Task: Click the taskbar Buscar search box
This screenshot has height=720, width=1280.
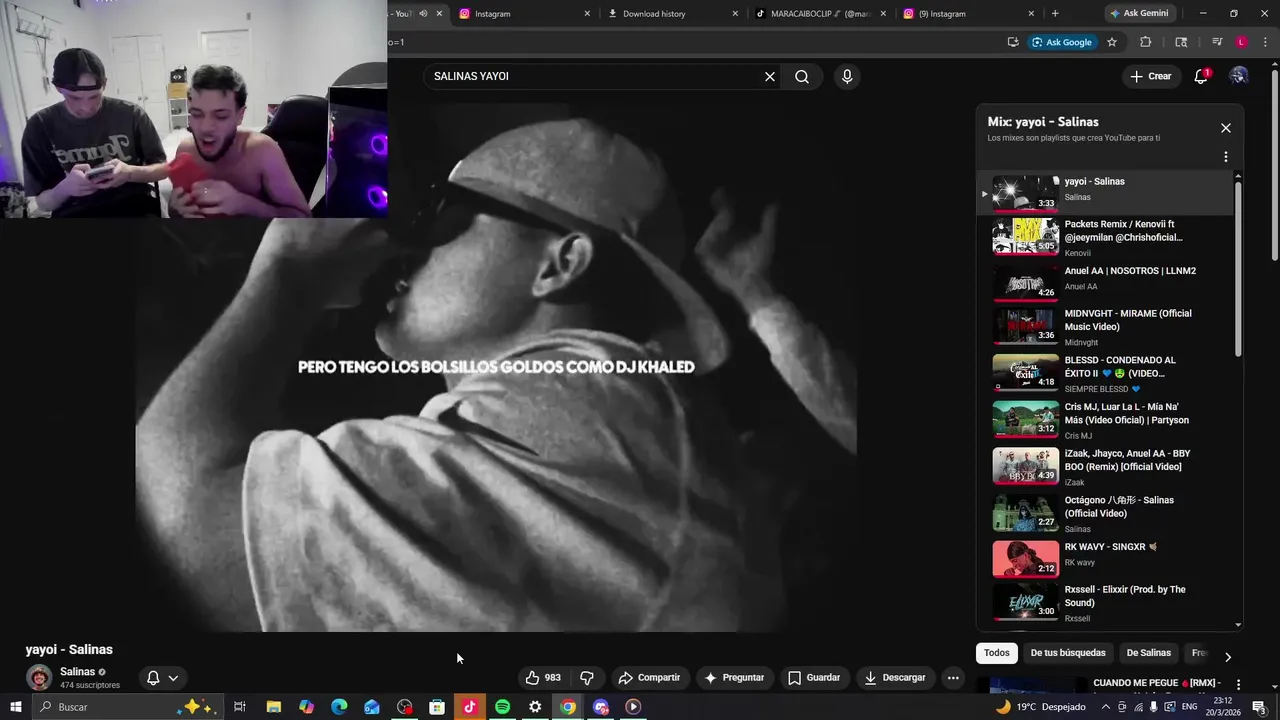Action: [127, 707]
